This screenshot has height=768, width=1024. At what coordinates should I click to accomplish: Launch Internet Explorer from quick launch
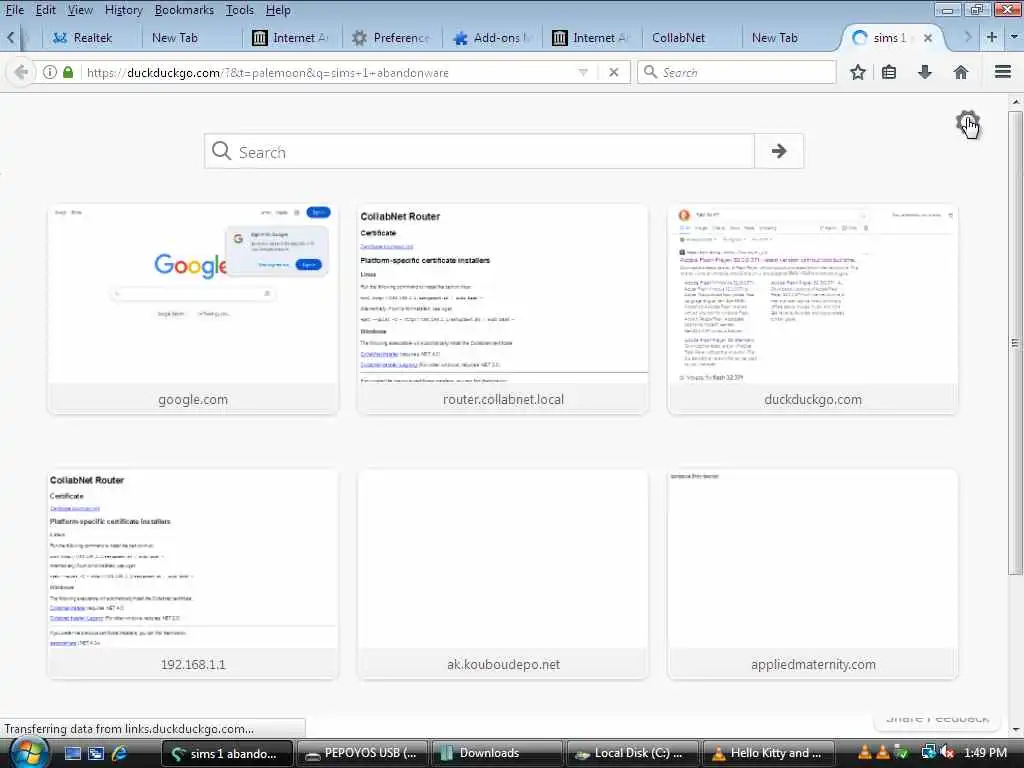[x=120, y=753]
